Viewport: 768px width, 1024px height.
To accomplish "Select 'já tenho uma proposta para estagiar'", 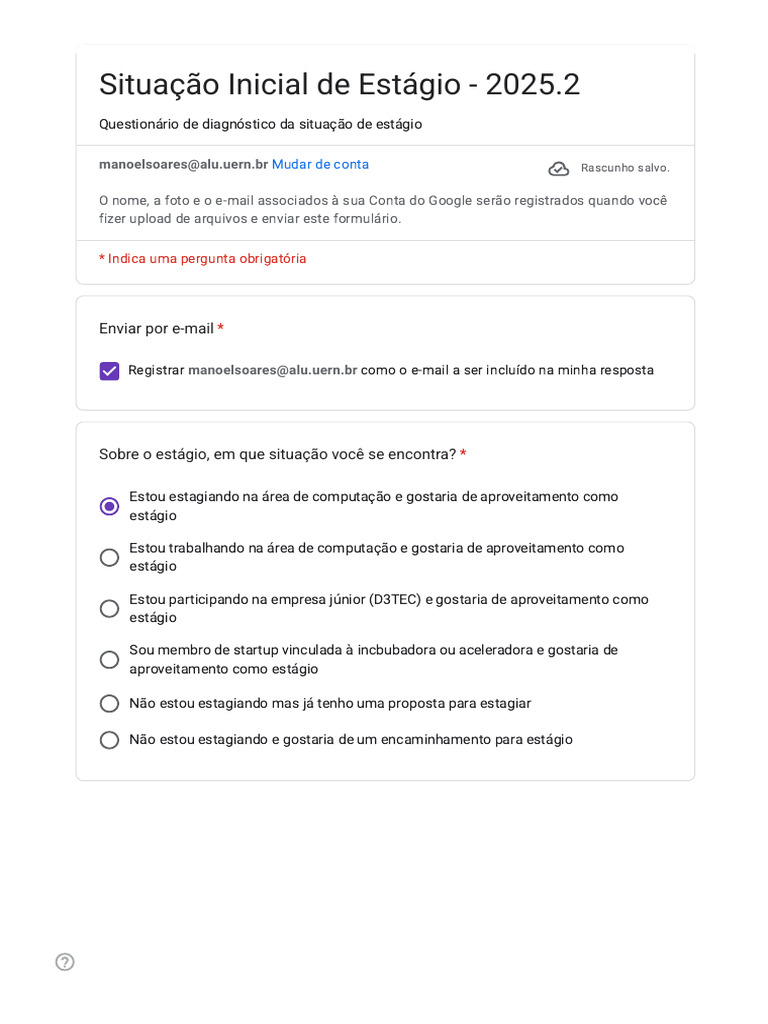I will click(109, 703).
